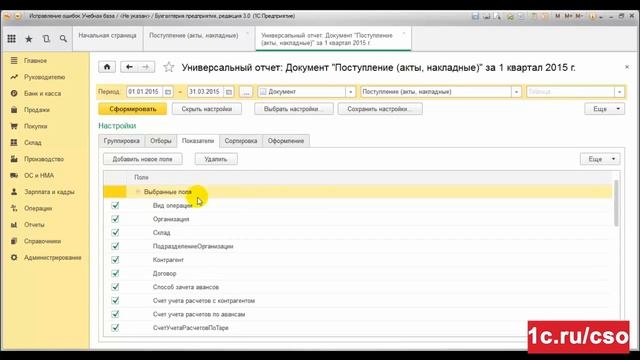Screen dimensions: 640x360
Task: Open Поступление (акты, накладные) window tab
Action: click(x=198, y=39)
